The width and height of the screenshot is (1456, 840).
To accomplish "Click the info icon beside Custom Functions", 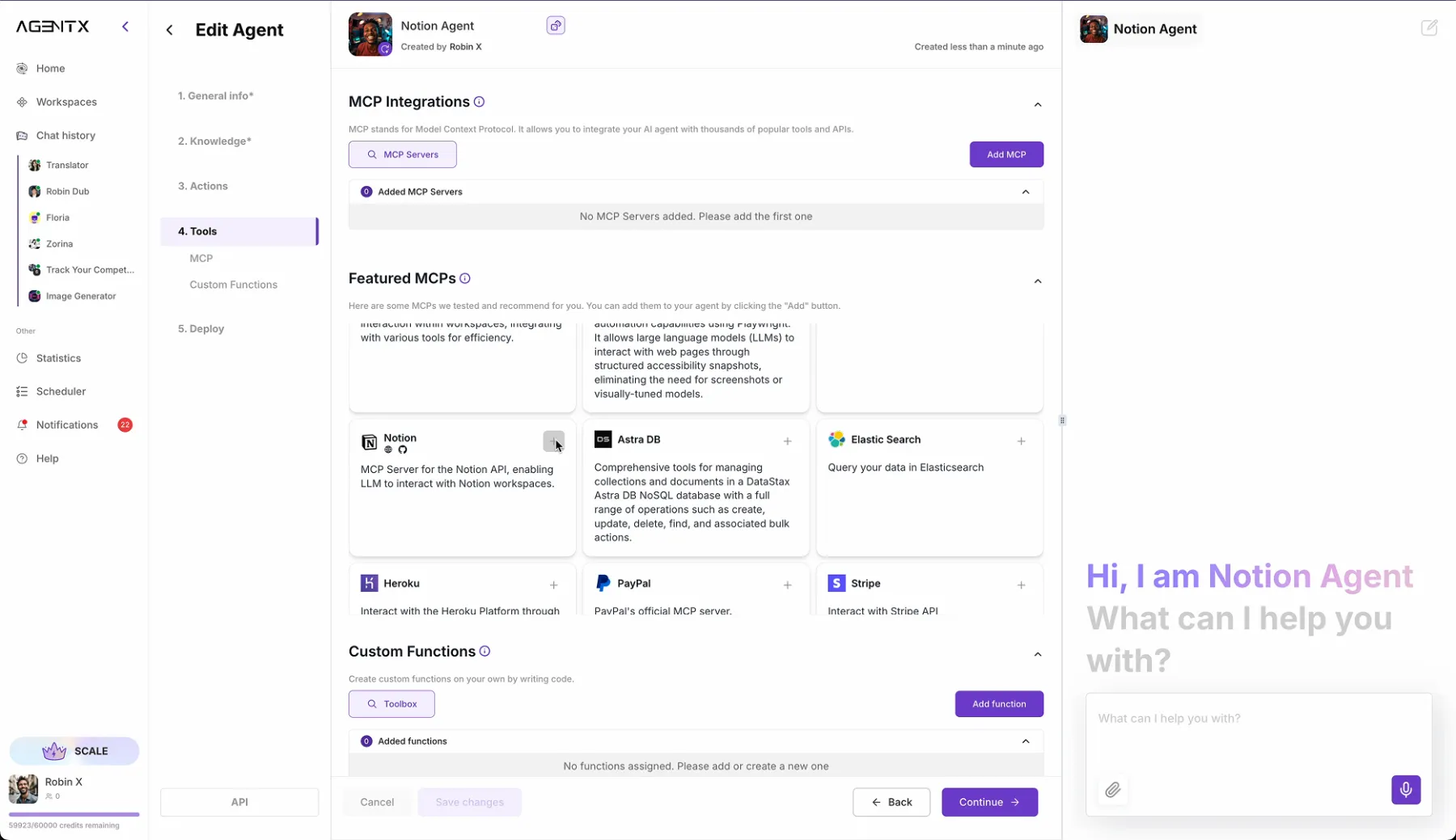I will (x=485, y=652).
